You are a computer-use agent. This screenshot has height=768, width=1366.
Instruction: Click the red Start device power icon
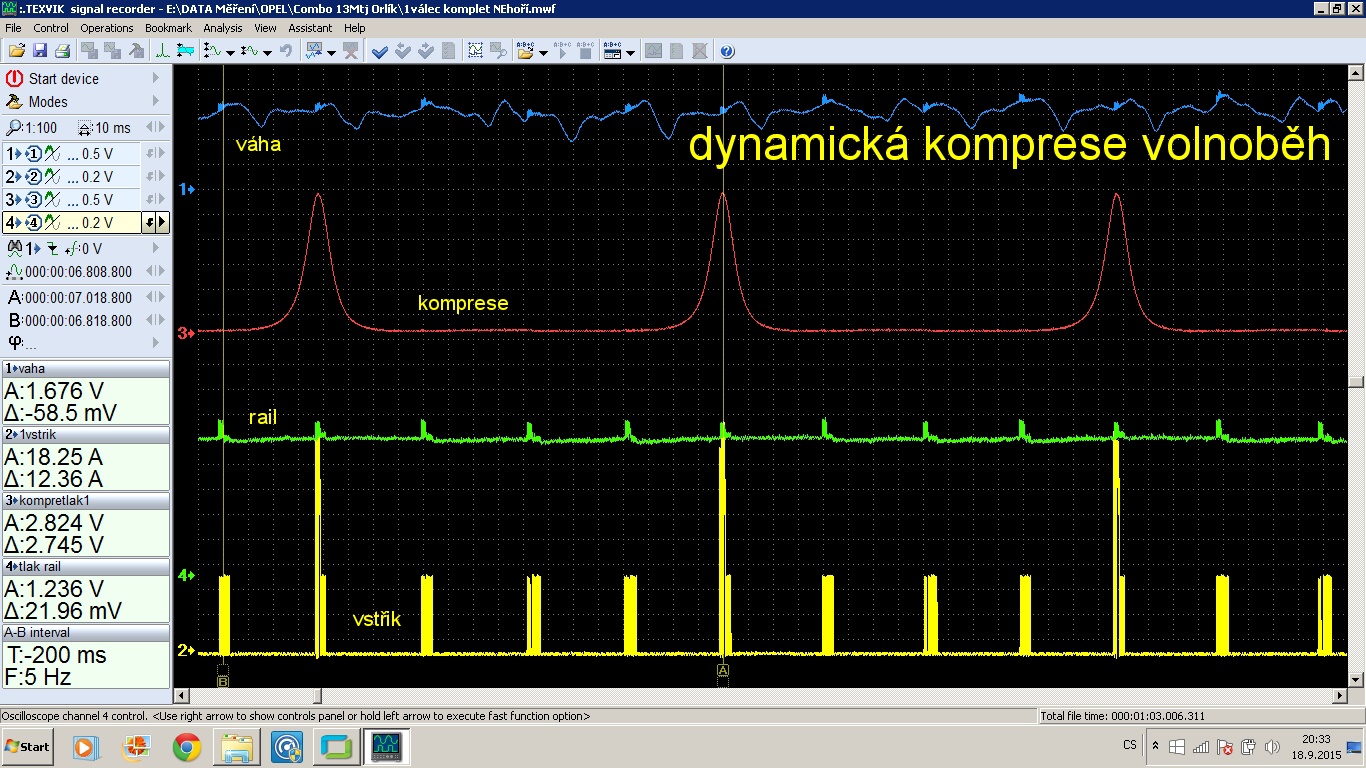coord(14,79)
